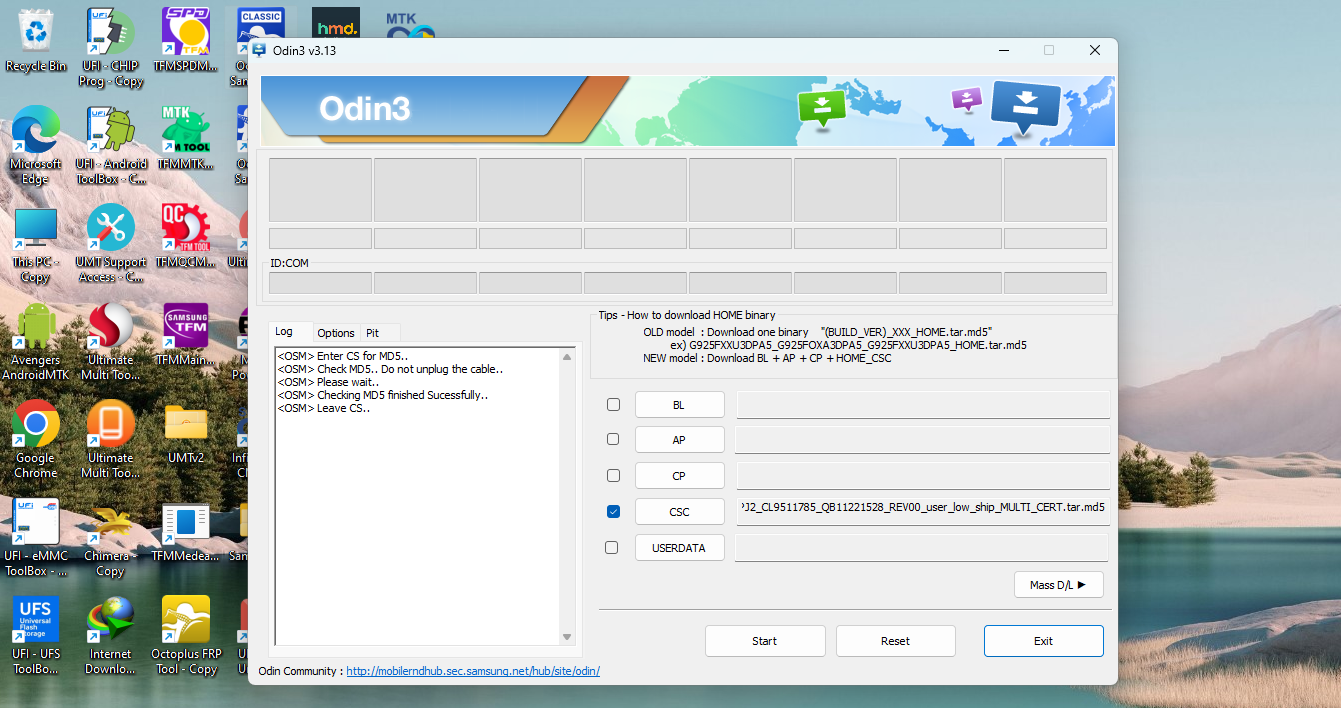
Task: Open UFI - UFS ToolBox shortcut
Action: click(x=36, y=622)
